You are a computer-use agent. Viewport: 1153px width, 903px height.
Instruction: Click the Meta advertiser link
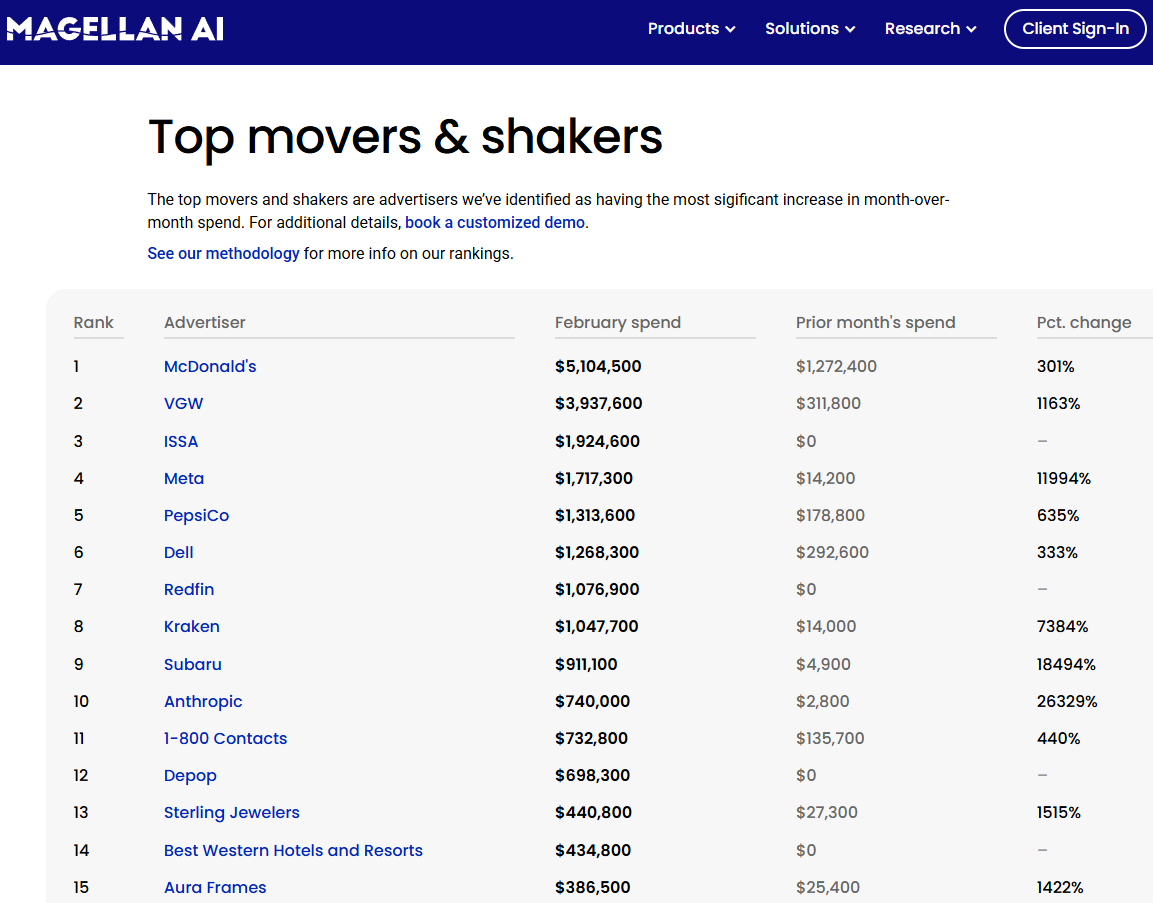pyautogui.click(x=184, y=479)
